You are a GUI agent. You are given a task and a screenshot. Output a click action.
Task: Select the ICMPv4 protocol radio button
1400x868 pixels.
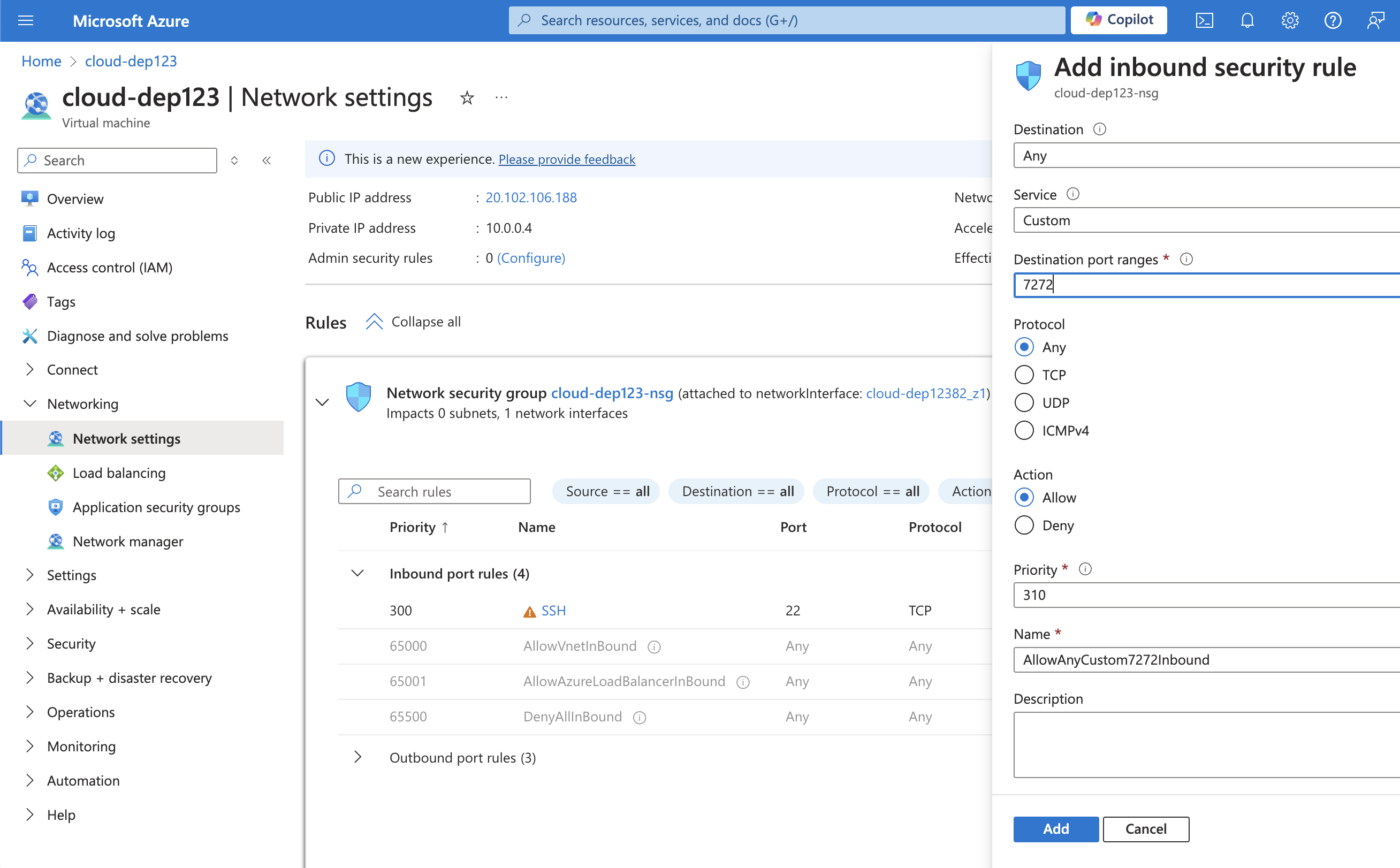(1023, 431)
